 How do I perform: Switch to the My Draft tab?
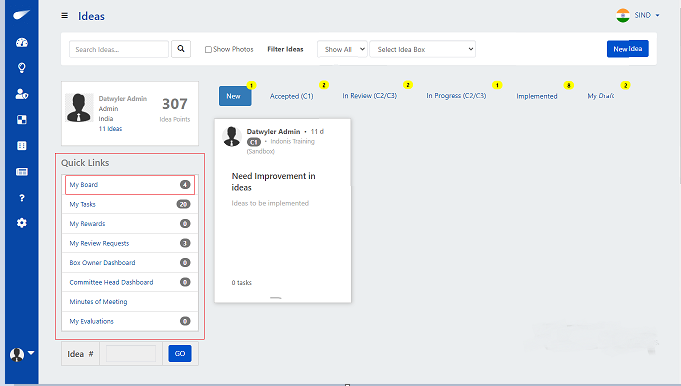[601, 96]
